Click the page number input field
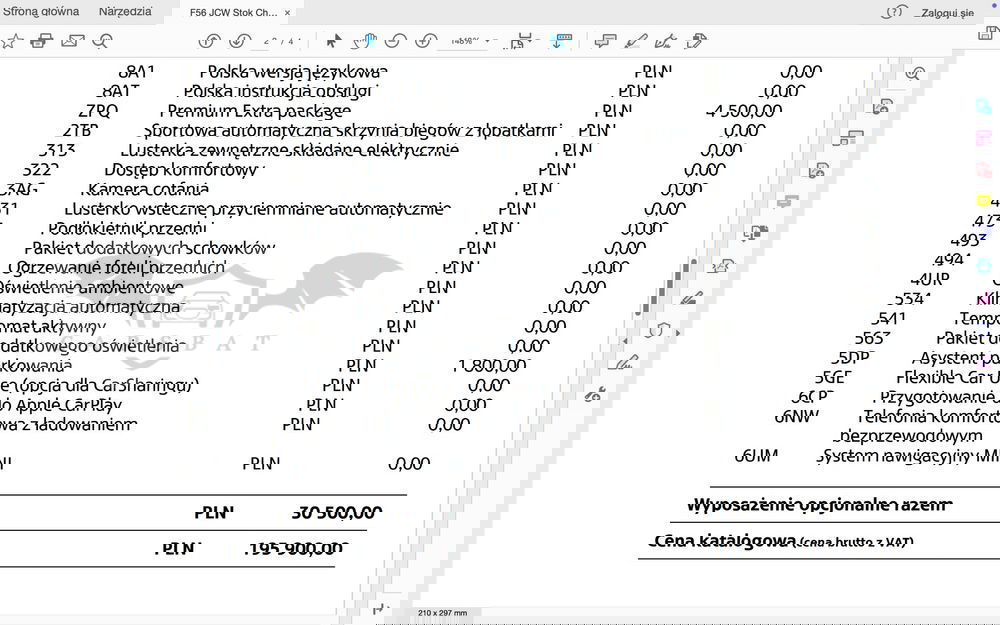Image resolution: width=1000 pixels, height=625 pixels. [x=270, y=41]
